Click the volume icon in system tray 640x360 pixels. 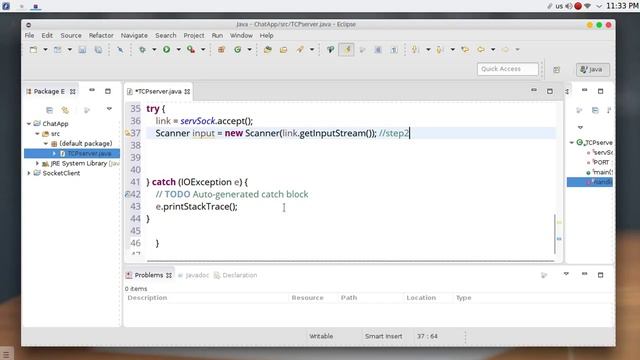click(569, 6)
